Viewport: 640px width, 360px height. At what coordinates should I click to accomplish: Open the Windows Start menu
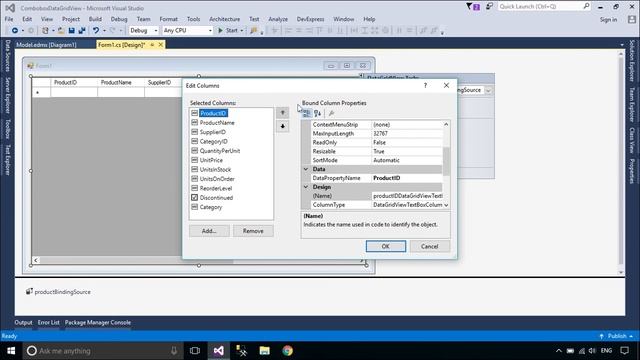point(11,351)
